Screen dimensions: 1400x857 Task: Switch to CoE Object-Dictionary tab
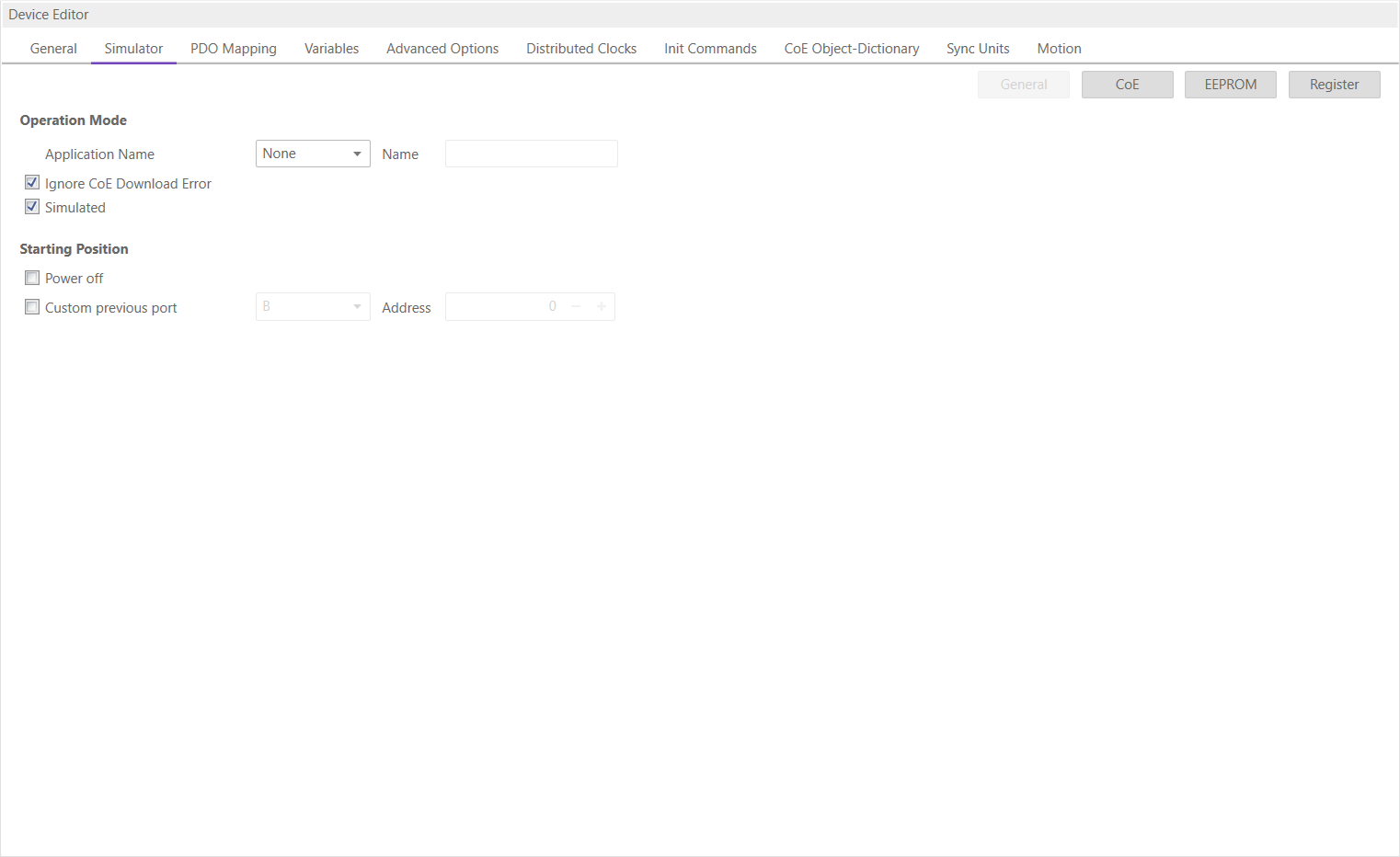point(851,49)
